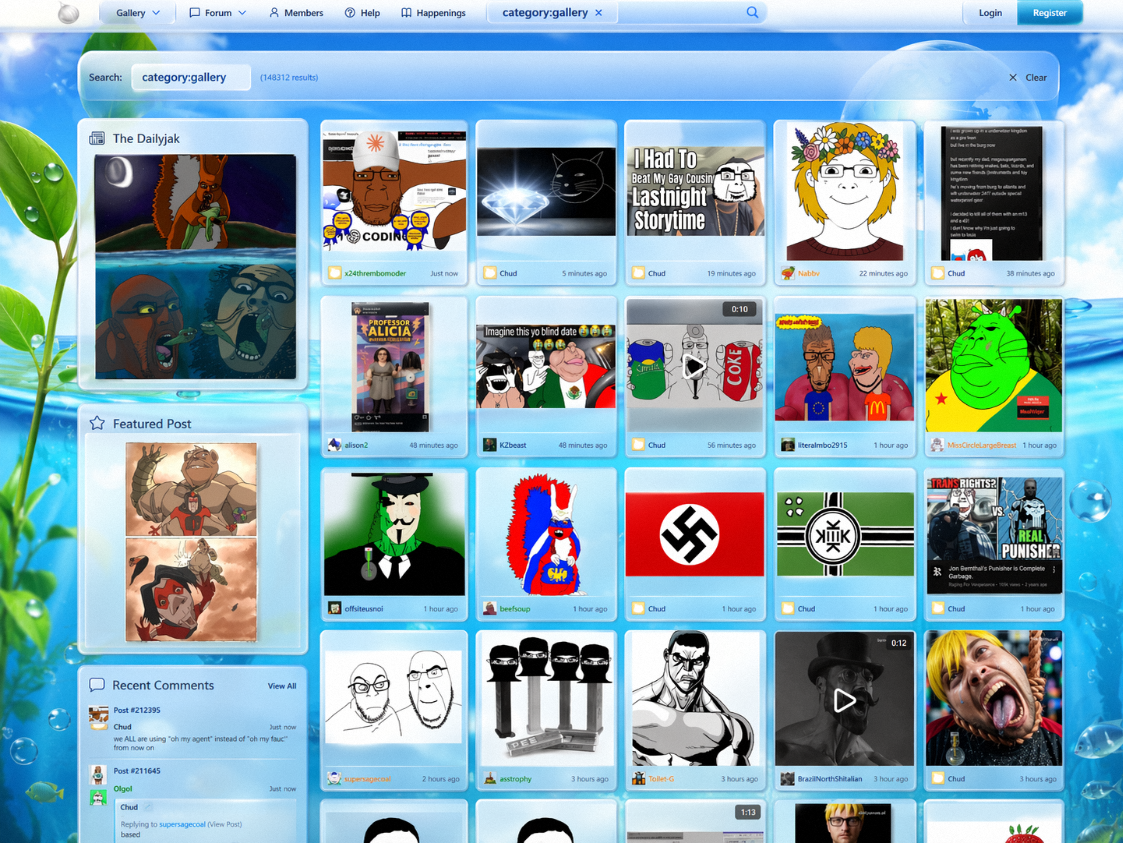Play the 0:12 top hat video

844,701
